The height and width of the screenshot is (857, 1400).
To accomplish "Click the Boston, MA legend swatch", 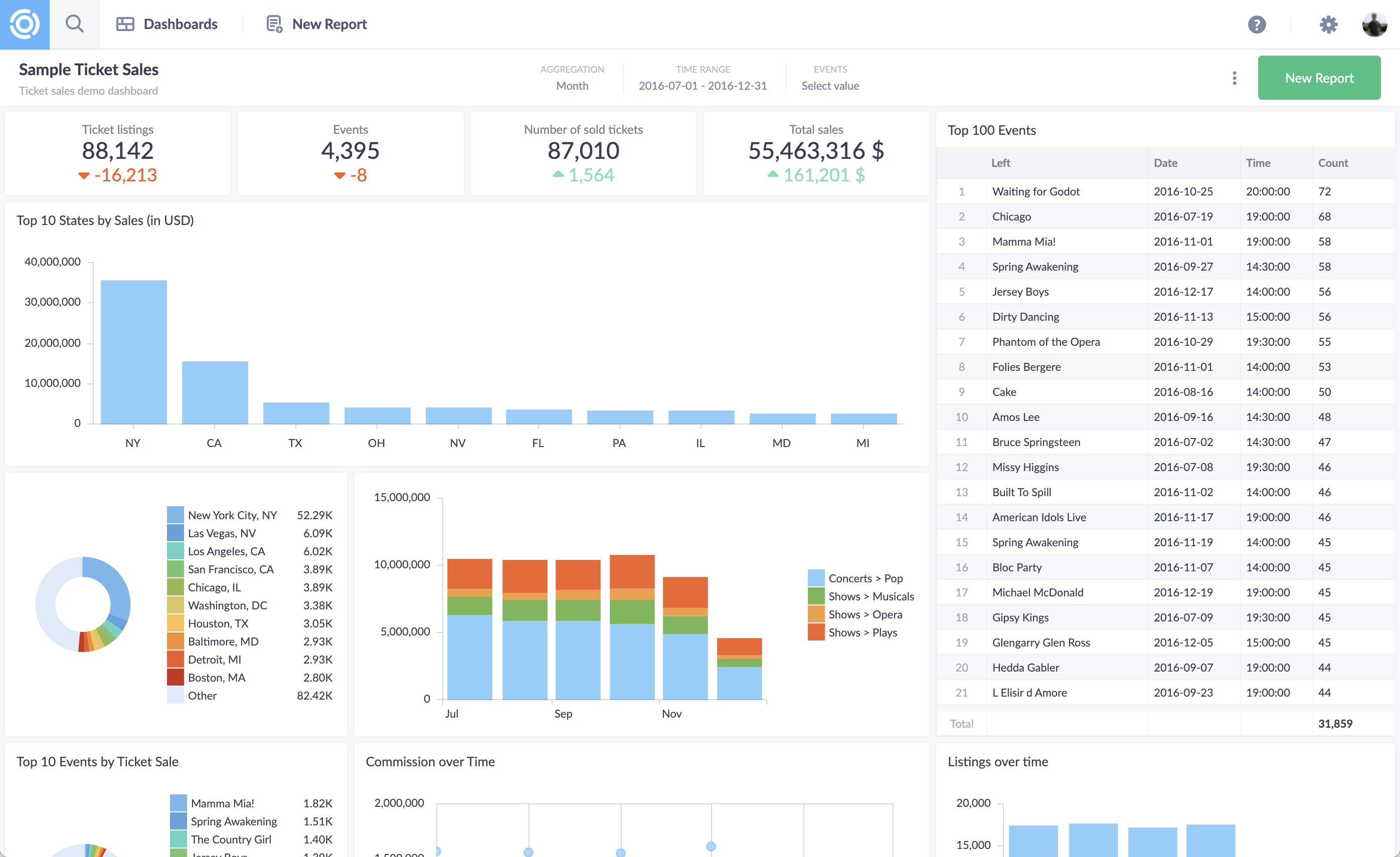I will click(175, 678).
